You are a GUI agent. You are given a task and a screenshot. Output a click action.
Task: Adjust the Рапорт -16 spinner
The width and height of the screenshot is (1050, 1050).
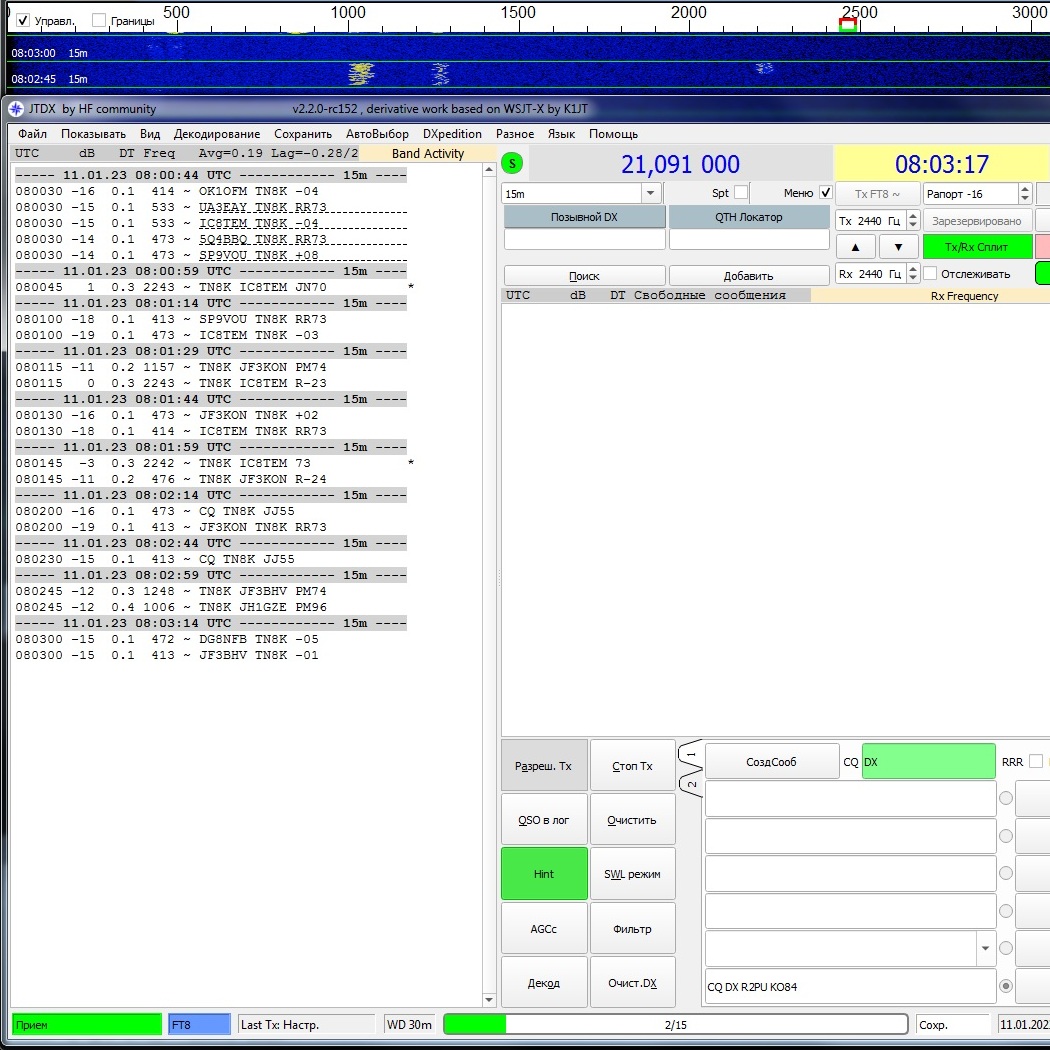coord(1025,194)
